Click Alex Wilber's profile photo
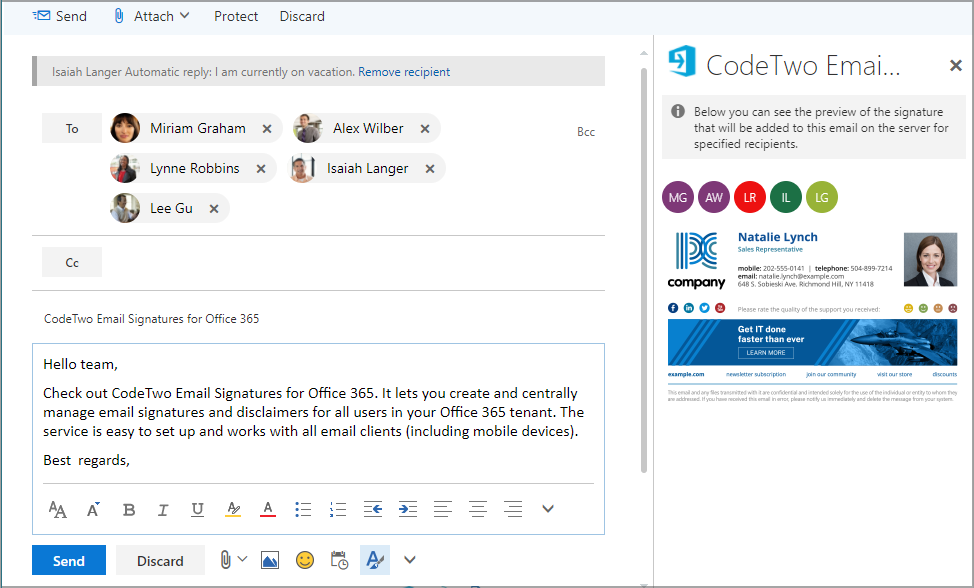The image size is (974, 588). tap(308, 129)
